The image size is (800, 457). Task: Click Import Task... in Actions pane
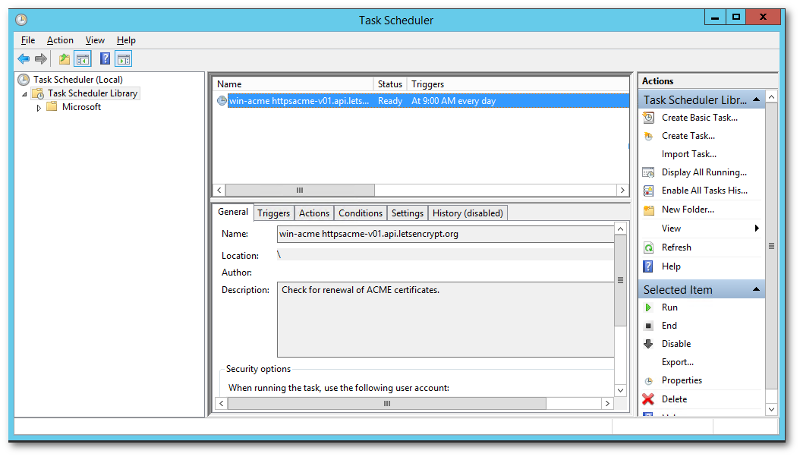[688, 154]
